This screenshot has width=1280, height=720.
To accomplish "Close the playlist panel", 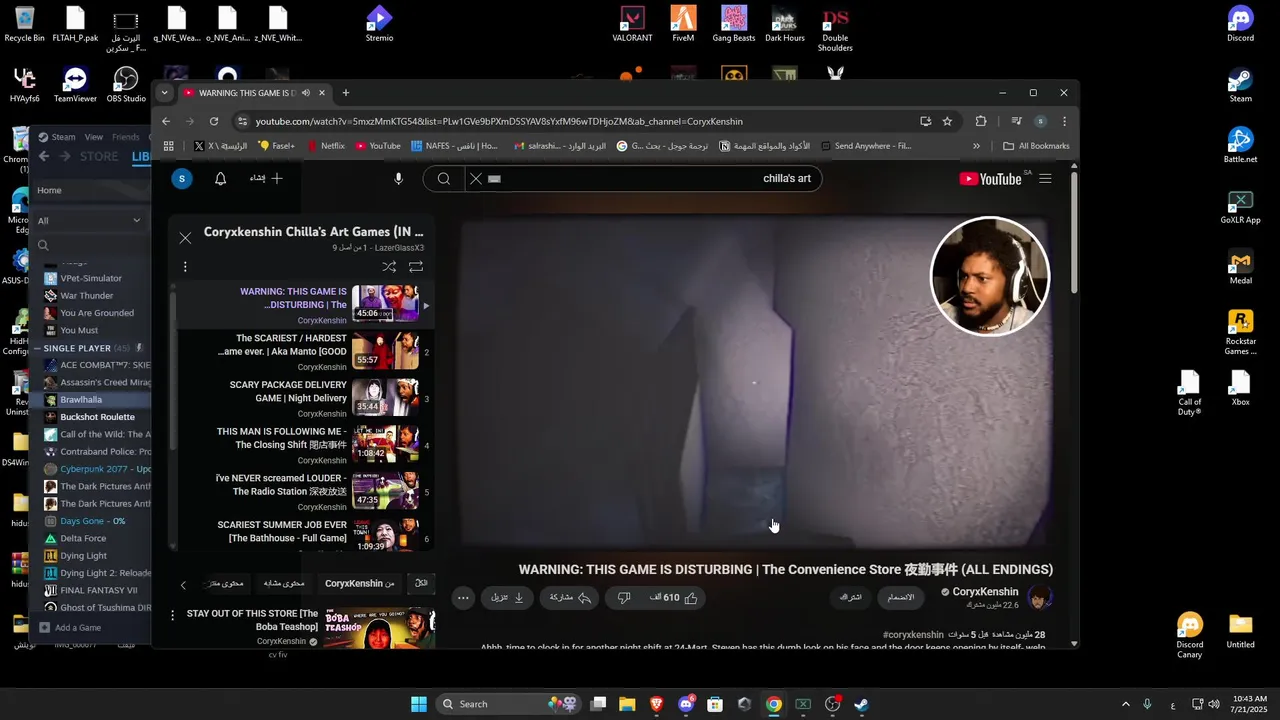I will click(185, 238).
